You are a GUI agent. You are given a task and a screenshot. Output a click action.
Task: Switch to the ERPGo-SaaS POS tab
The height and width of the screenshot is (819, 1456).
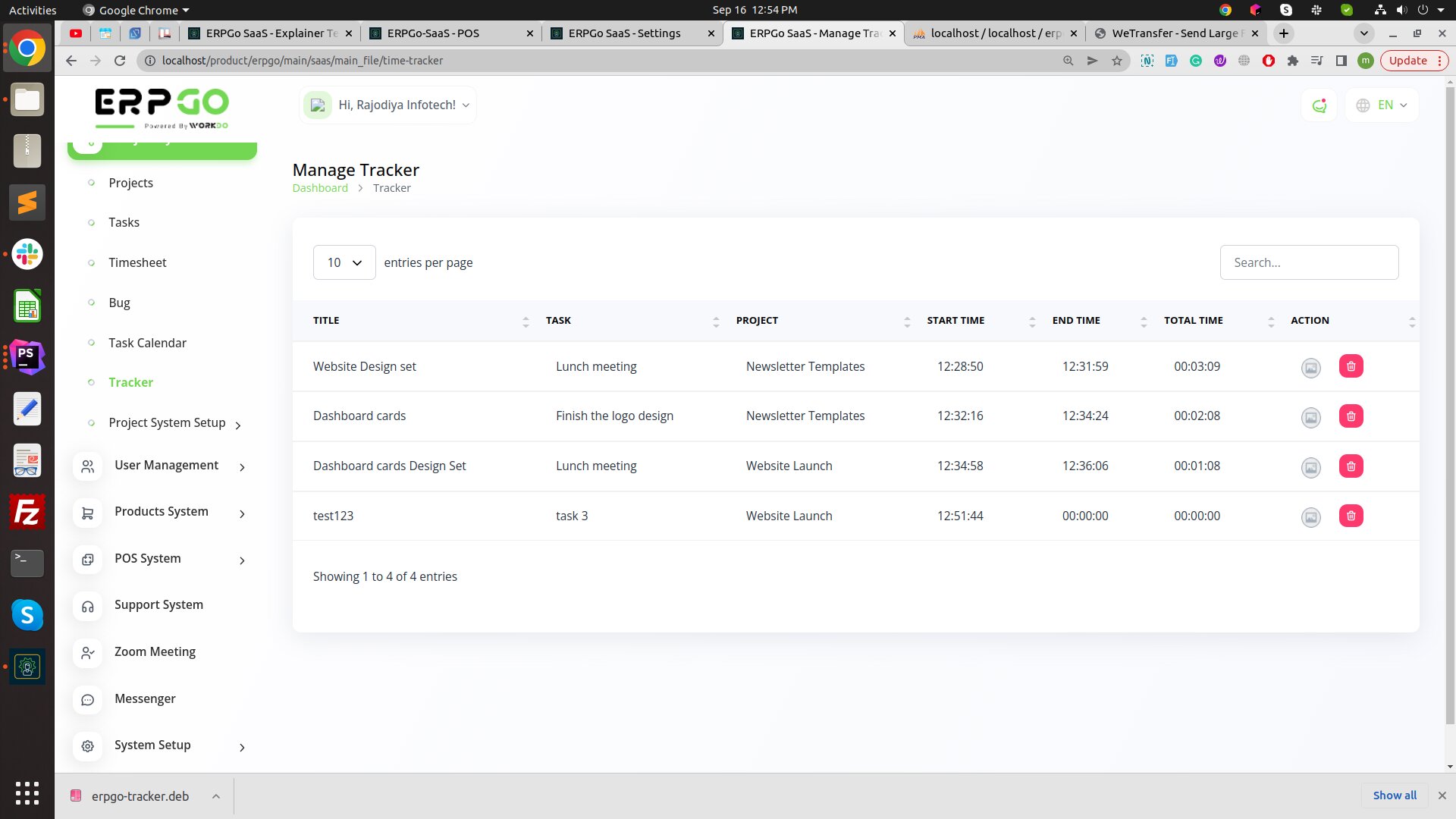point(433,33)
